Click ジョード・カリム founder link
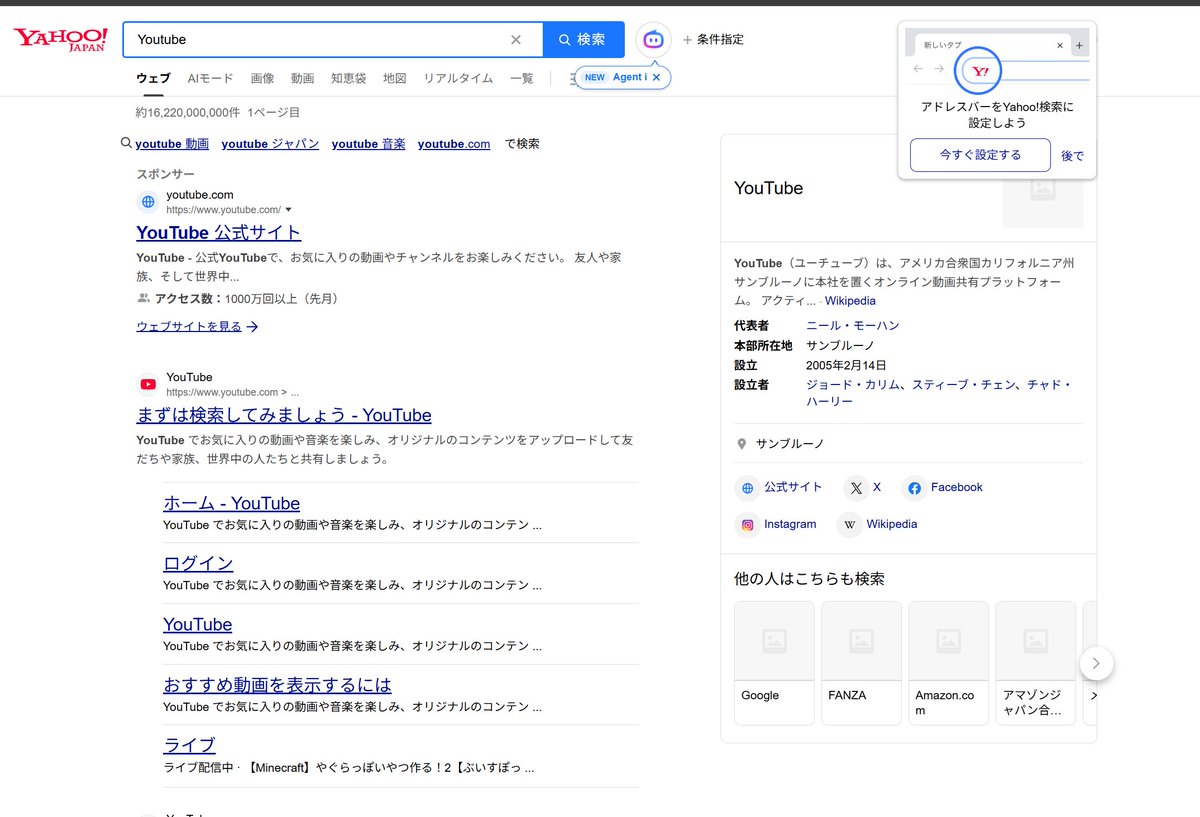The height and width of the screenshot is (817, 1200). click(x=852, y=385)
